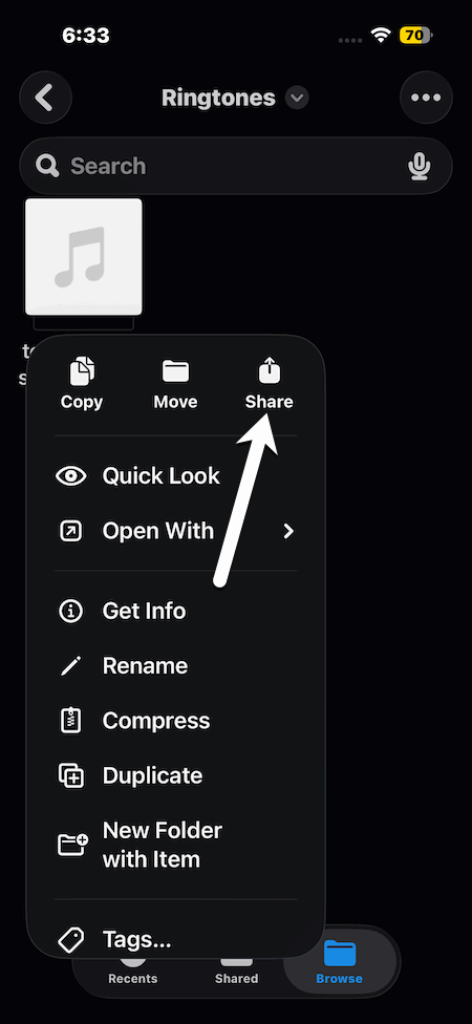Expand the Open With submenu chevron
The width and height of the screenshot is (472, 1024).
click(289, 531)
